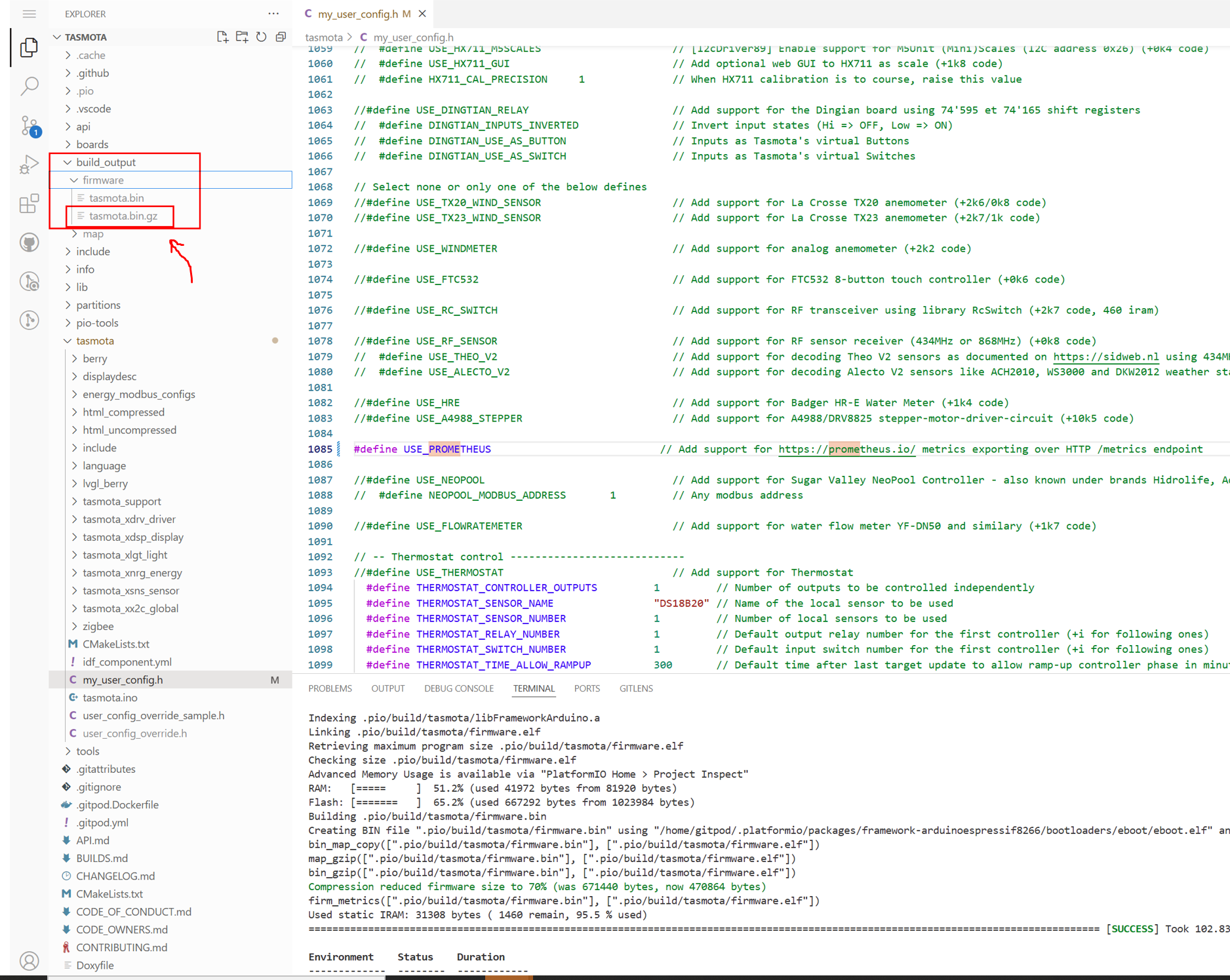The width and height of the screenshot is (1230, 980).
Task: Follow the https://sidweb.nl link
Action: tap(1105, 357)
